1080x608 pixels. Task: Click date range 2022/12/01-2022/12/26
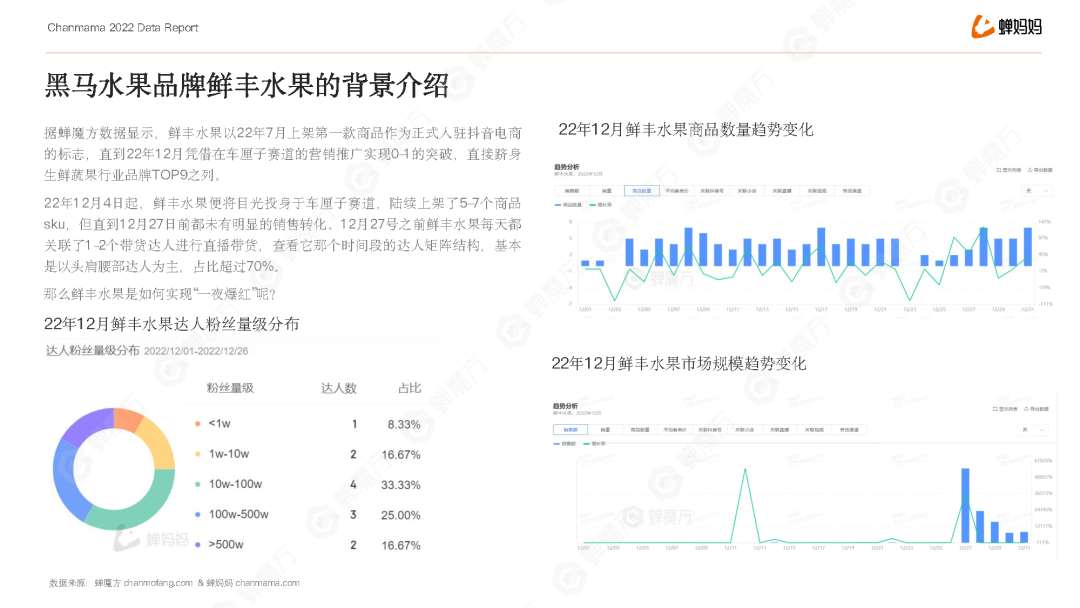tap(196, 351)
